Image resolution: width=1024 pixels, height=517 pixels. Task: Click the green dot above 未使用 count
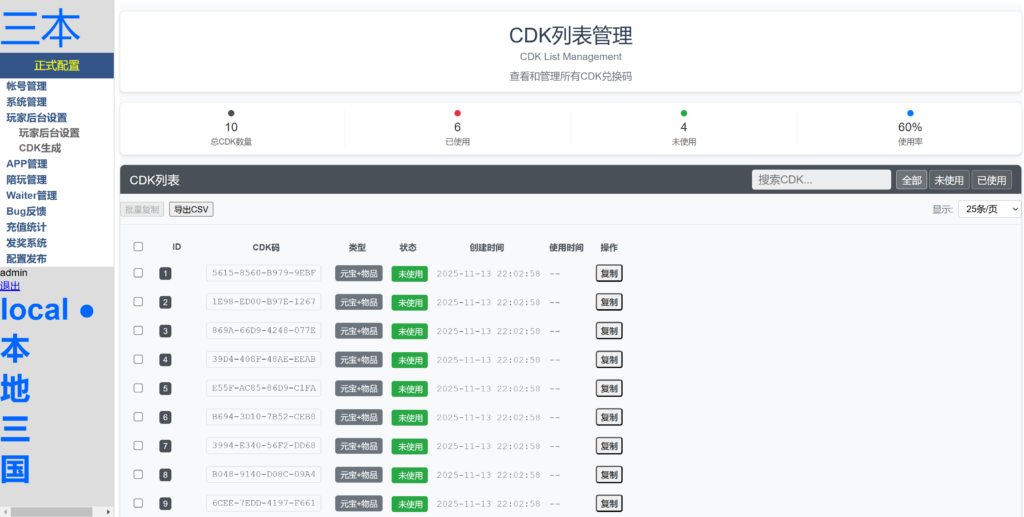click(684, 114)
